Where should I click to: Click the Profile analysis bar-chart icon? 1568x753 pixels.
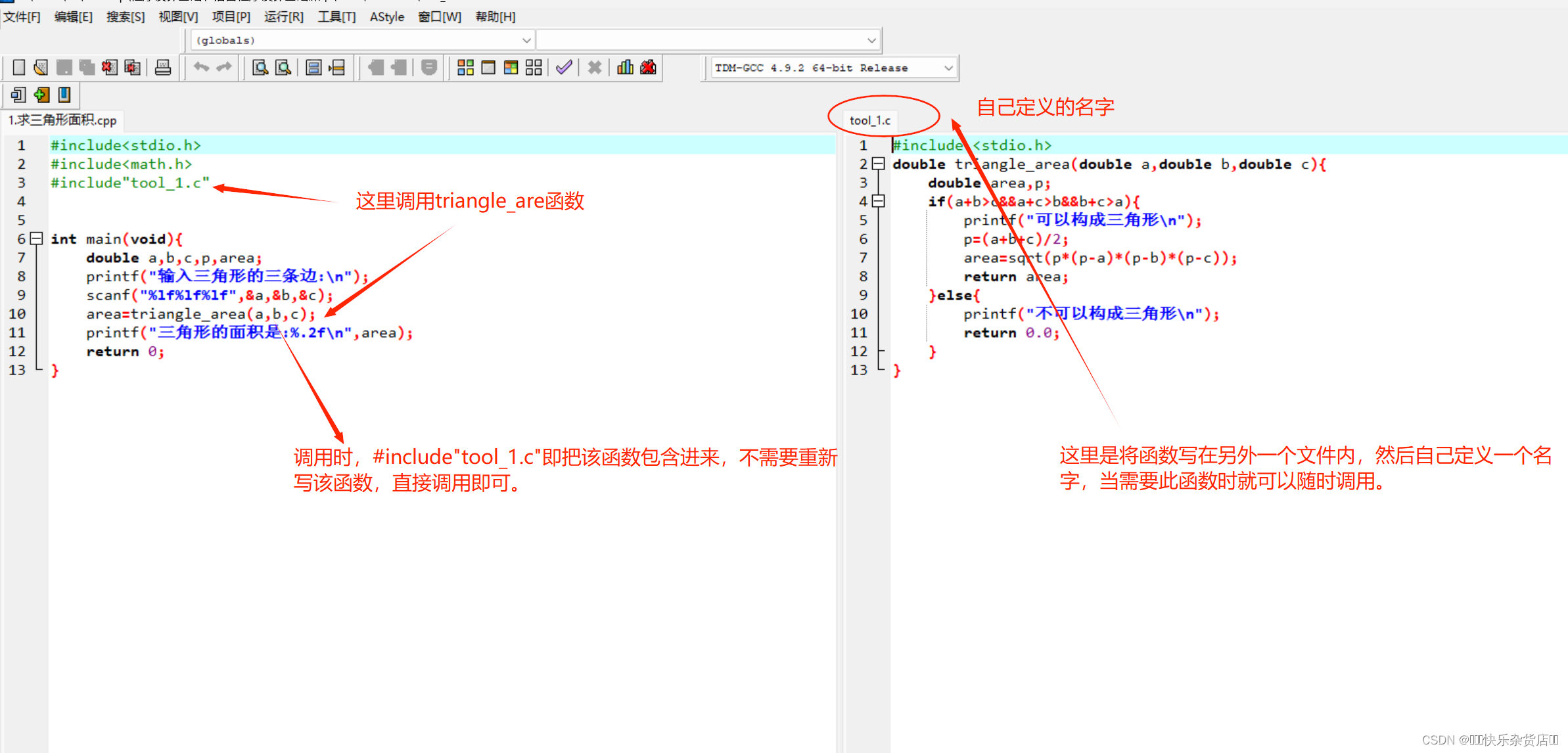[x=625, y=68]
